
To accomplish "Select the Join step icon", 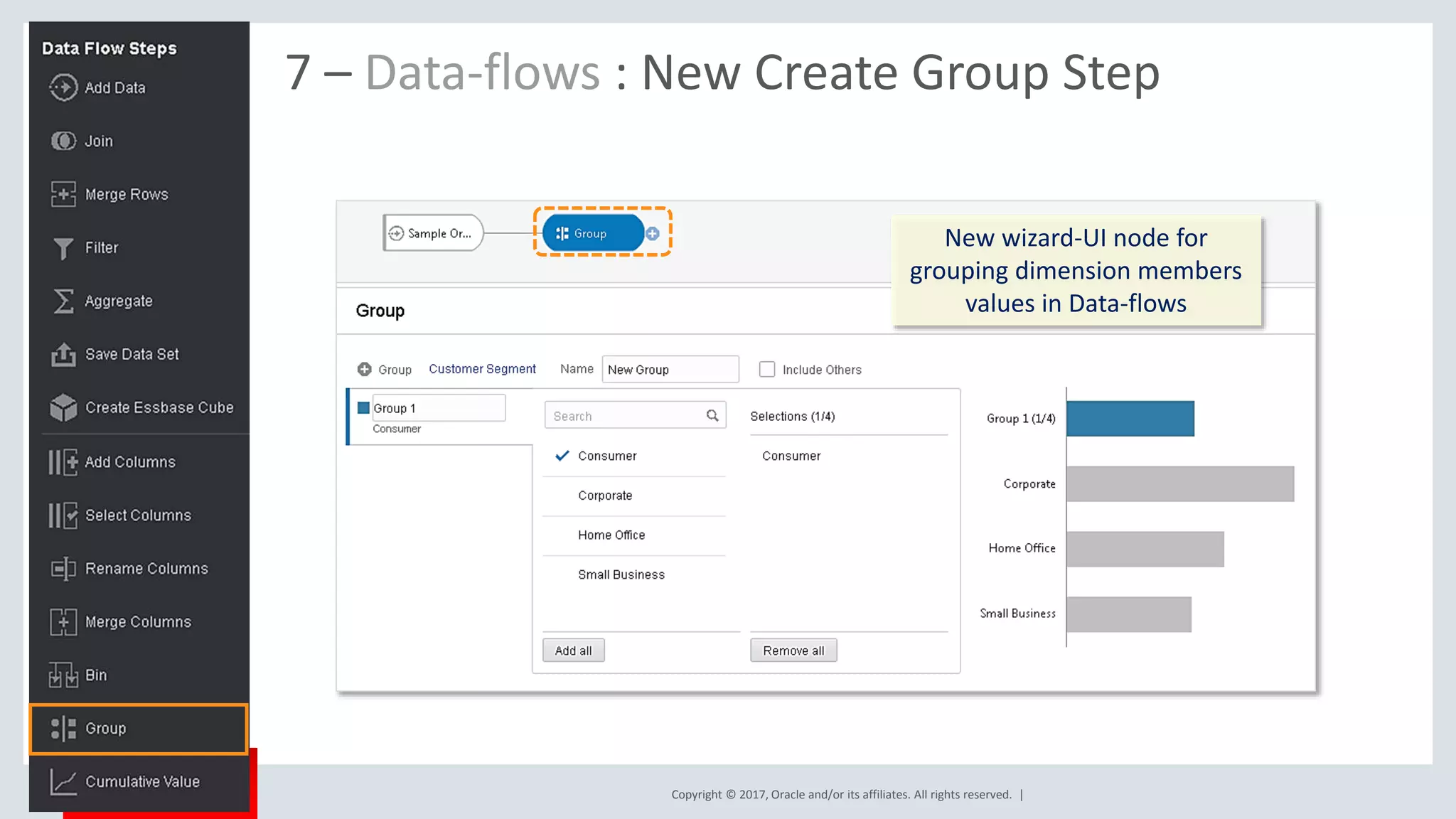I will 63,141.
